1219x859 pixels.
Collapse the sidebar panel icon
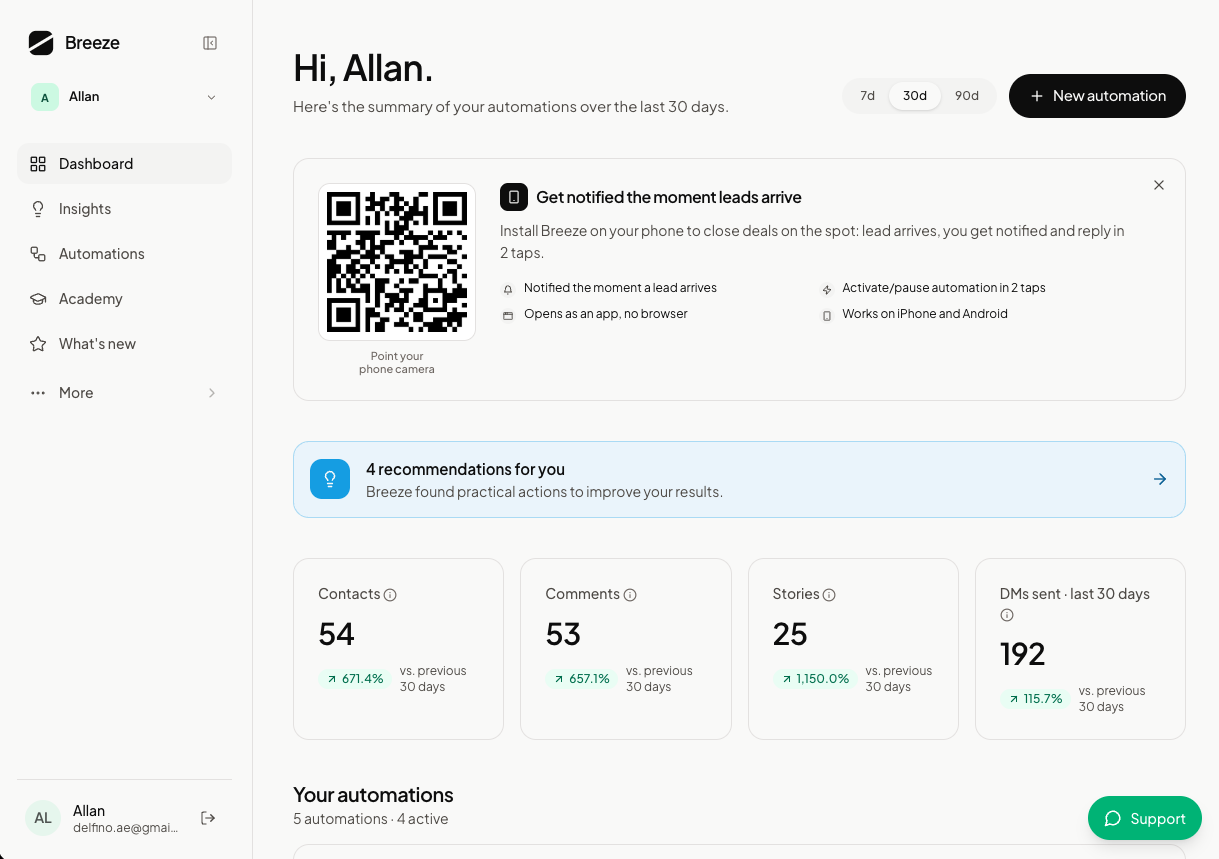pyautogui.click(x=210, y=43)
